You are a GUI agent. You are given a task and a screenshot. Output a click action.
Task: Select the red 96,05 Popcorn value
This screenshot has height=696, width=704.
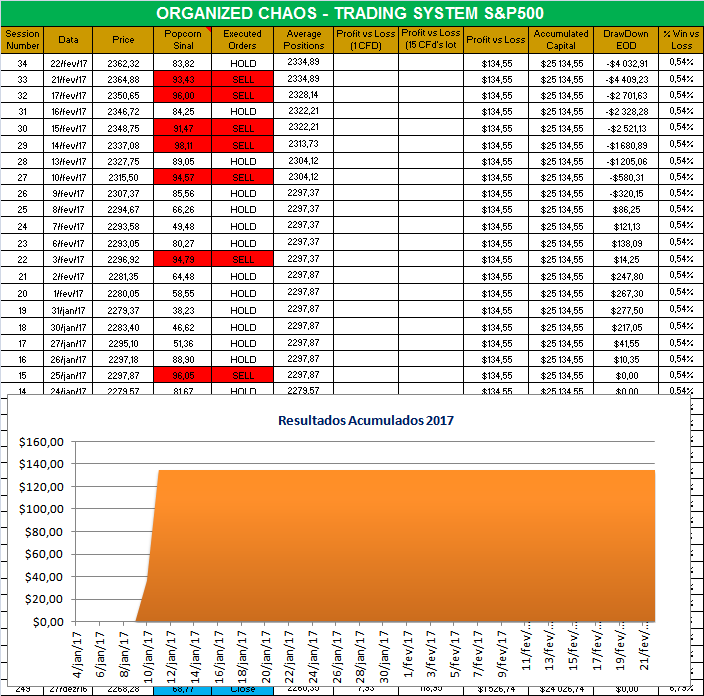(x=183, y=375)
